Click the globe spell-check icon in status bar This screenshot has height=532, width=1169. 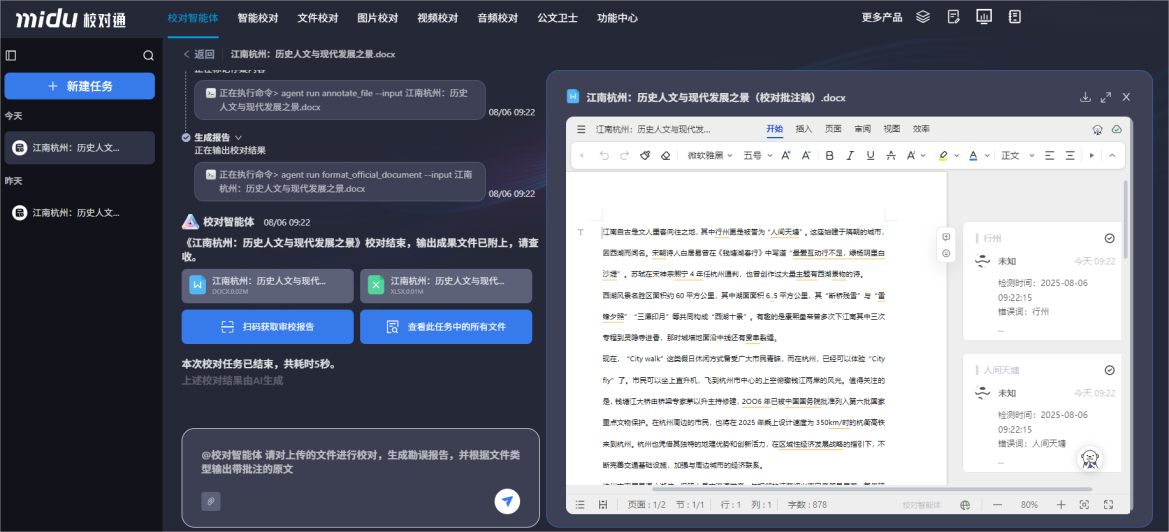(x=965, y=505)
